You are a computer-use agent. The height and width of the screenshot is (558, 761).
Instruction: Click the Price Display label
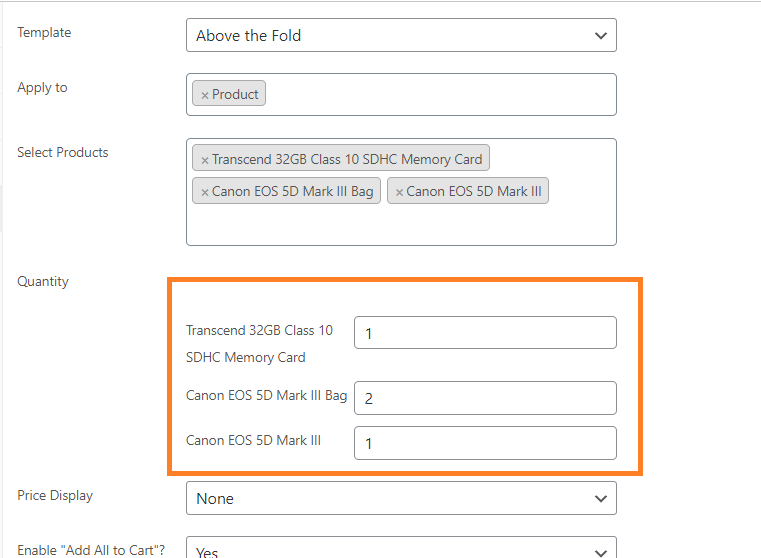[55, 495]
